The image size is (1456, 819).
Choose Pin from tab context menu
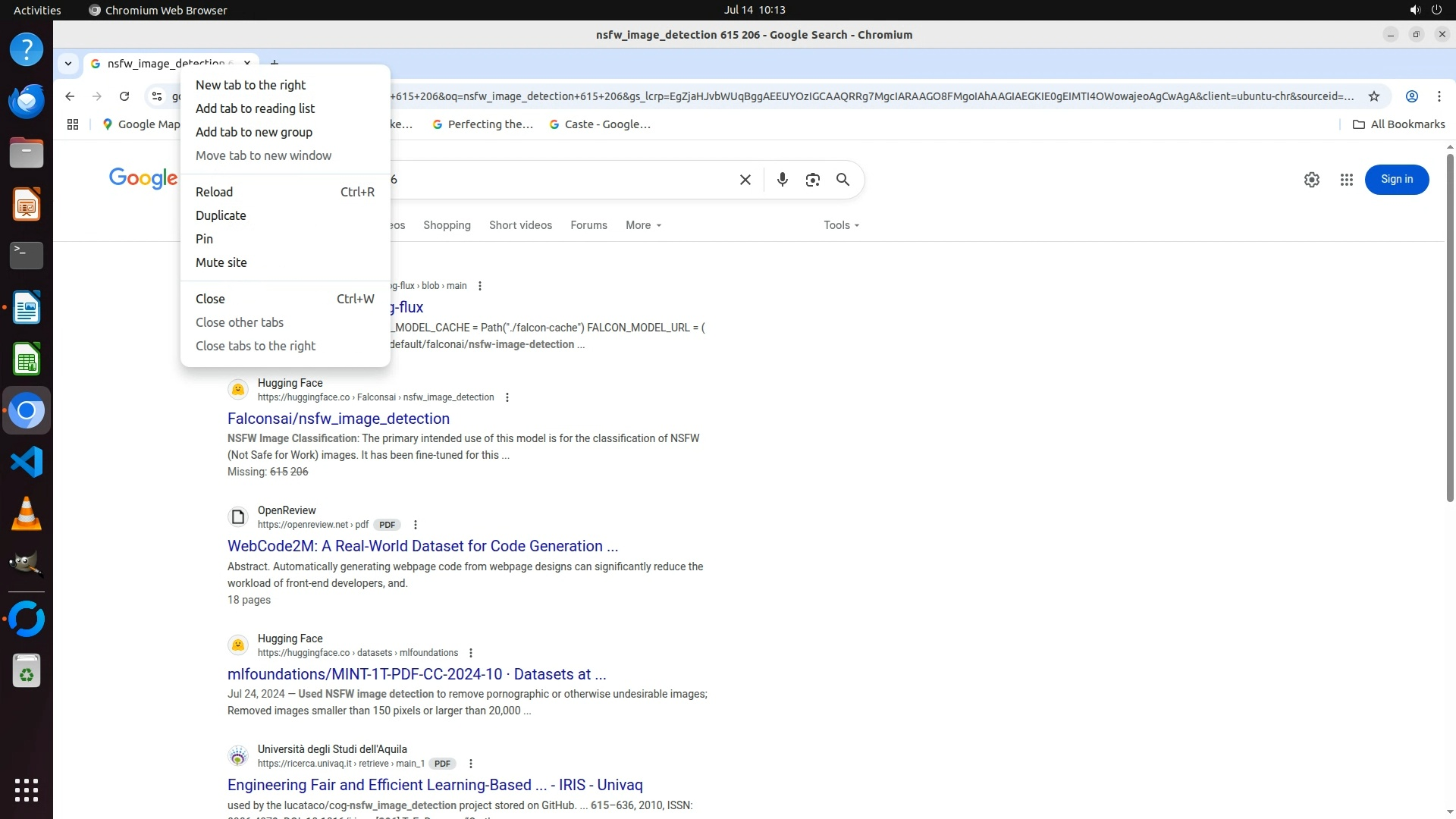(204, 239)
